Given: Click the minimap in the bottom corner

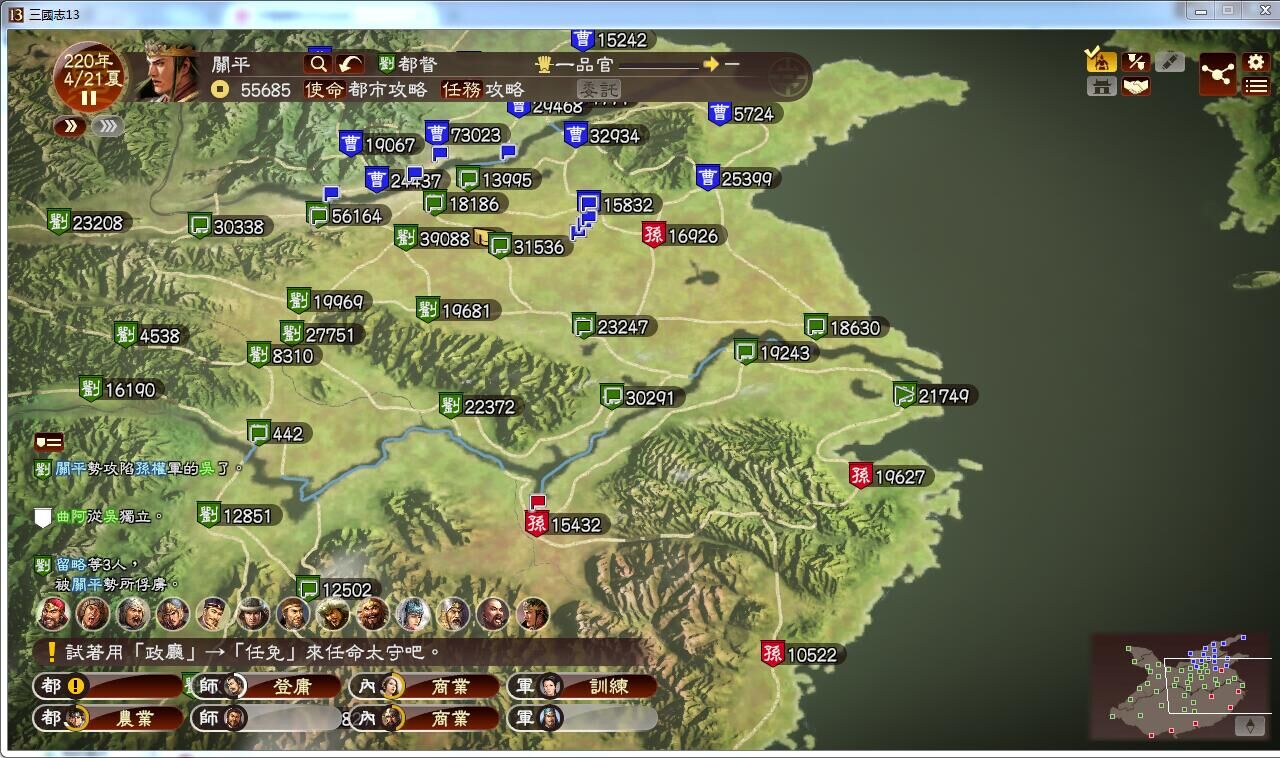Looking at the screenshot, I should pyautogui.click(x=1181, y=686).
